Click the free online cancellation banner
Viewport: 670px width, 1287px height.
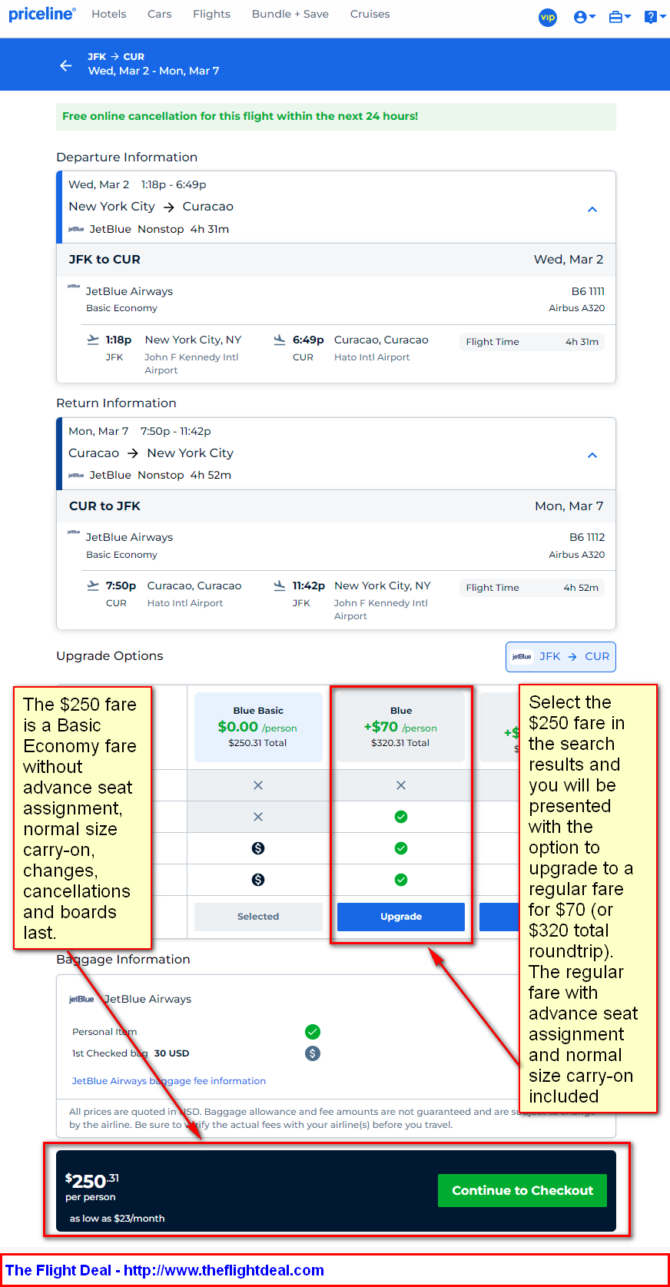[336, 116]
